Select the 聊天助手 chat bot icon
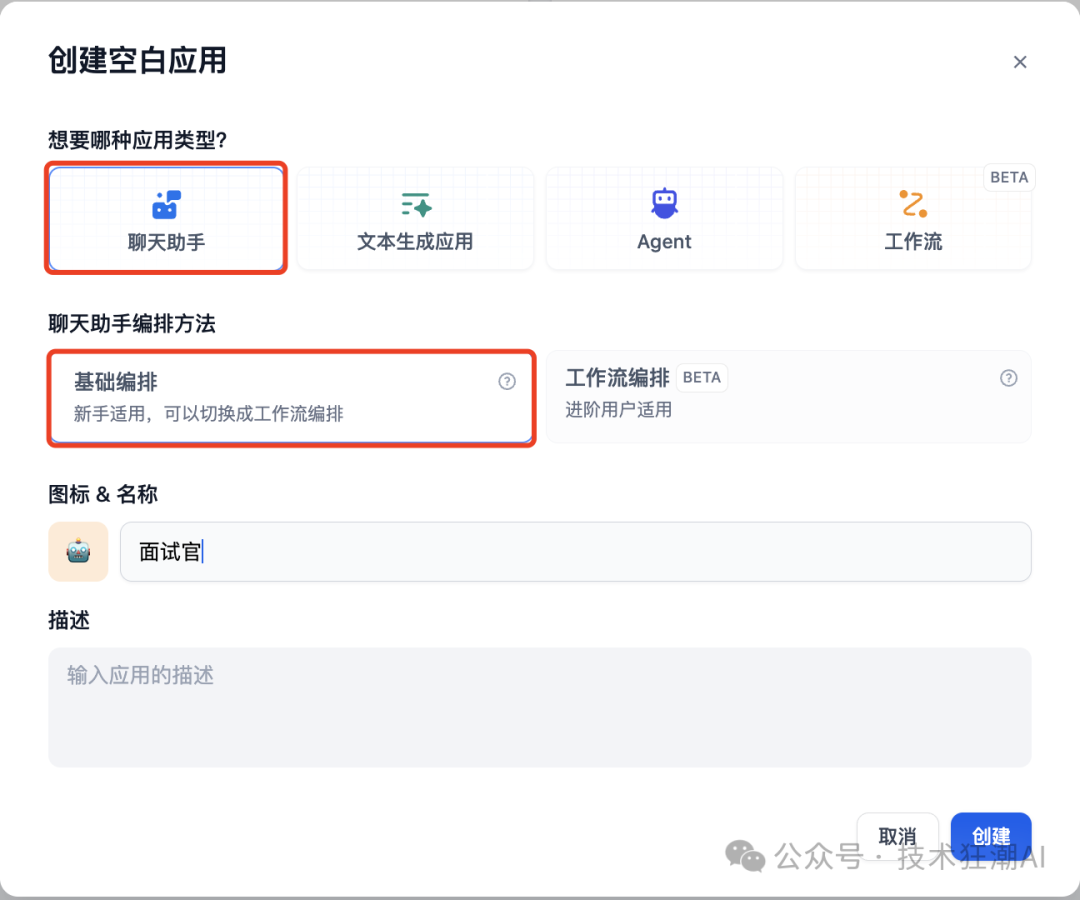Viewport: 1080px width, 900px height. (166, 205)
